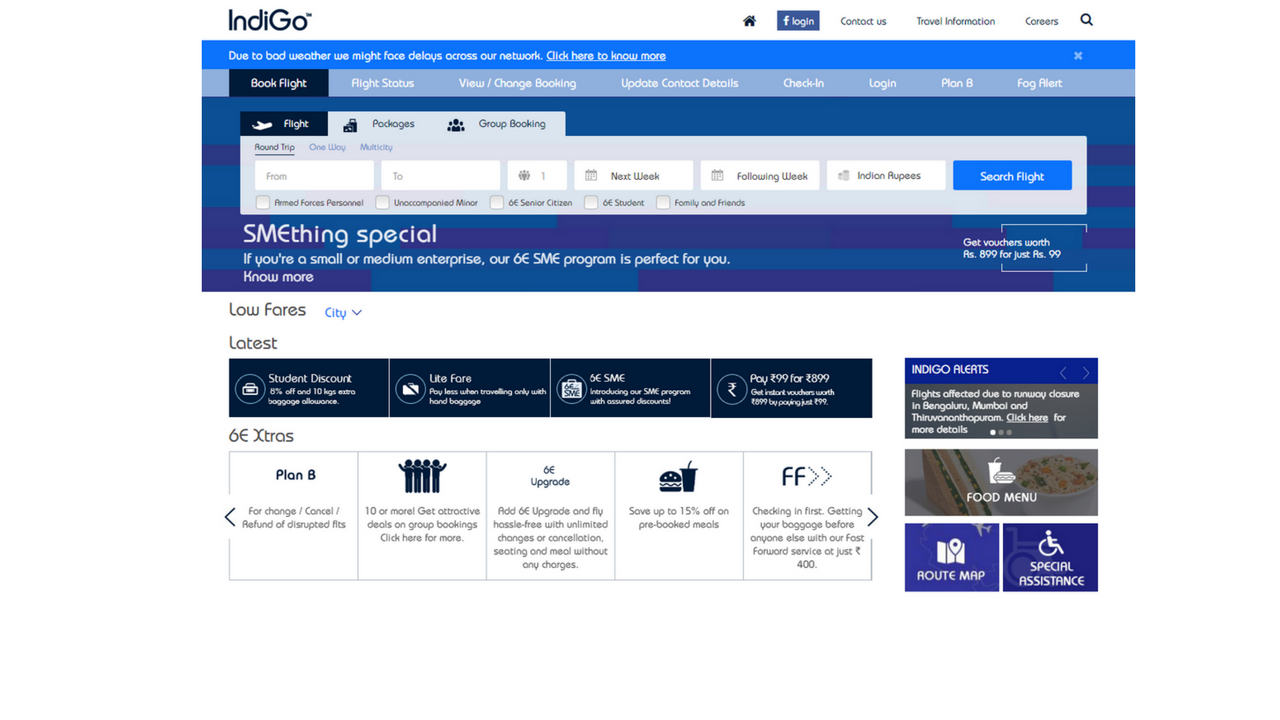Click the Lite Fare no-baggage icon

coord(410,388)
